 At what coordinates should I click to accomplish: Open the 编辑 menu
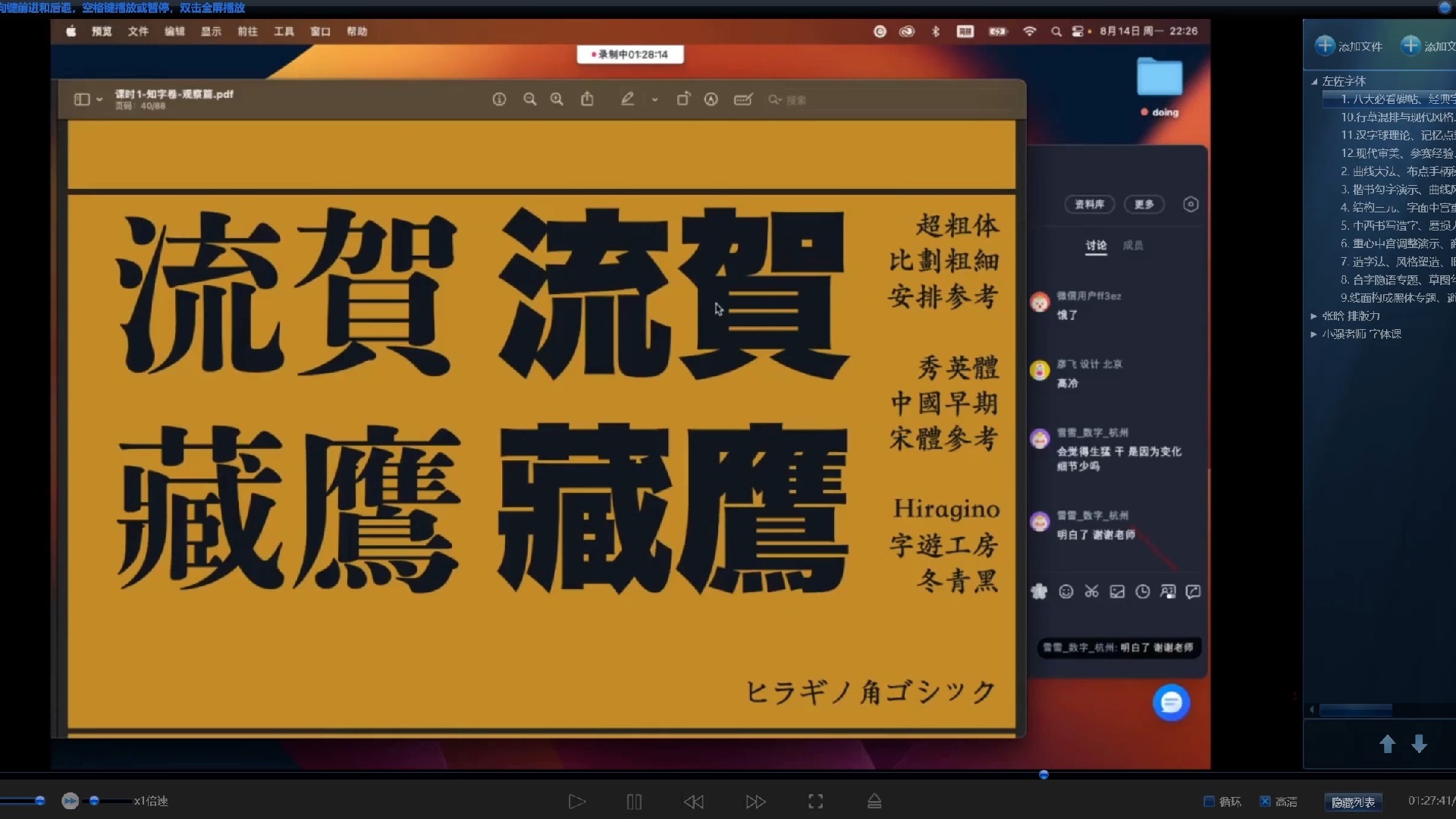tap(174, 31)
